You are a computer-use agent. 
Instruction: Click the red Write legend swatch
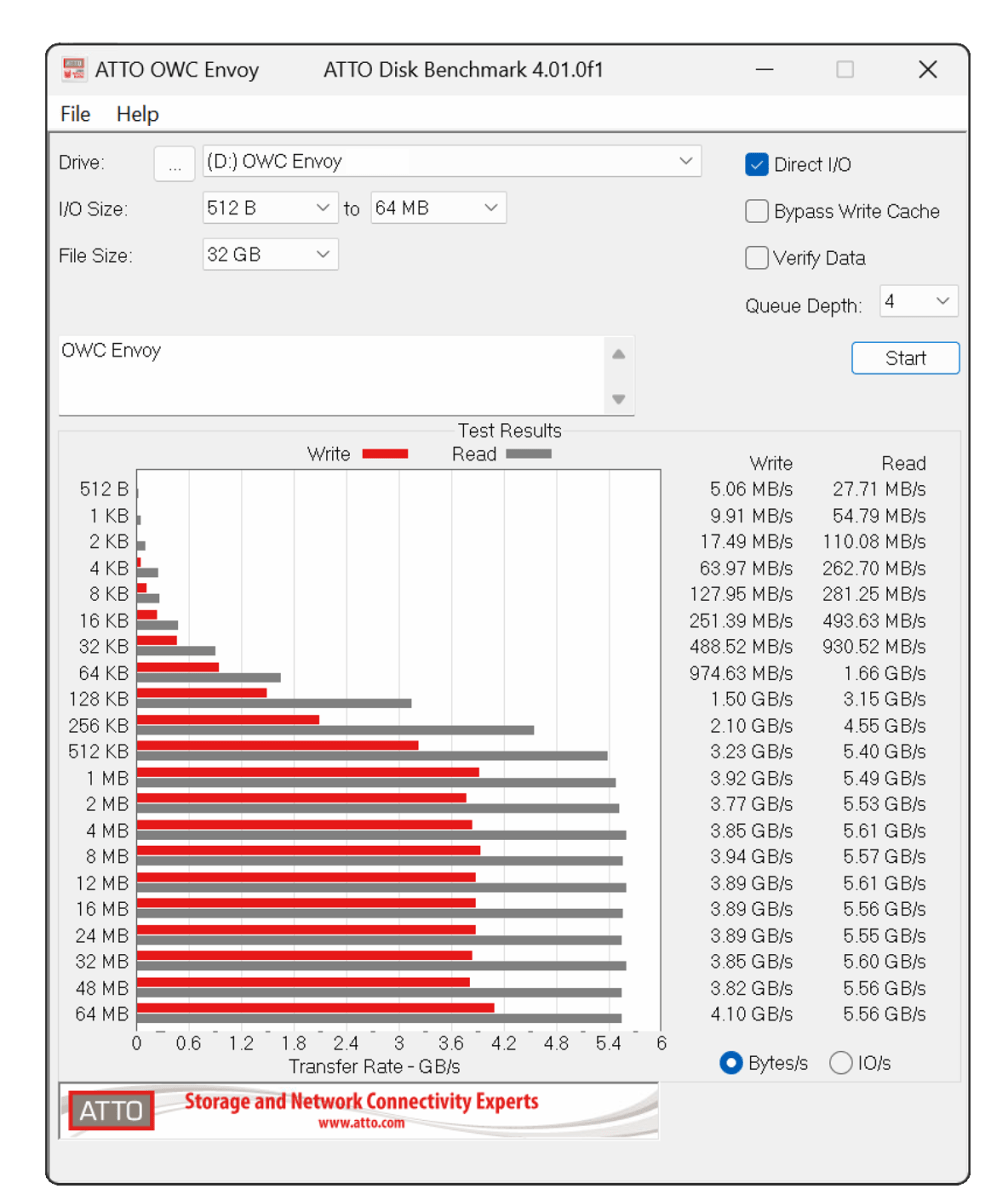tap(384, 454)
